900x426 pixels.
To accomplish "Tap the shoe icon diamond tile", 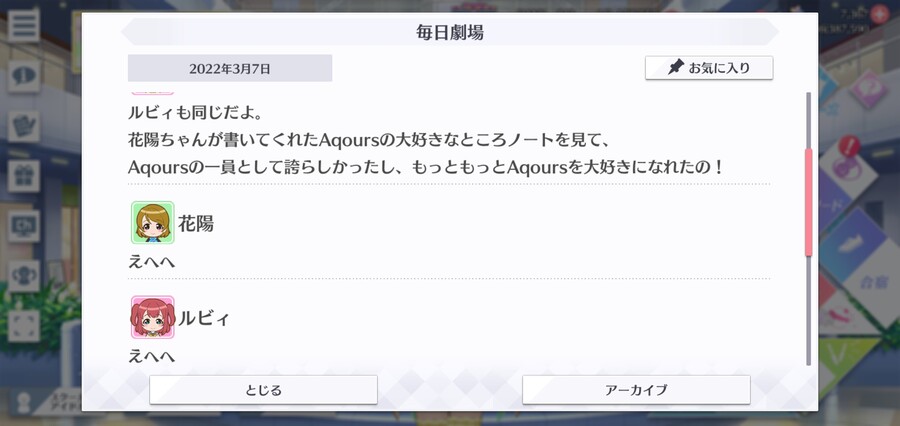I will click(851, 244).
